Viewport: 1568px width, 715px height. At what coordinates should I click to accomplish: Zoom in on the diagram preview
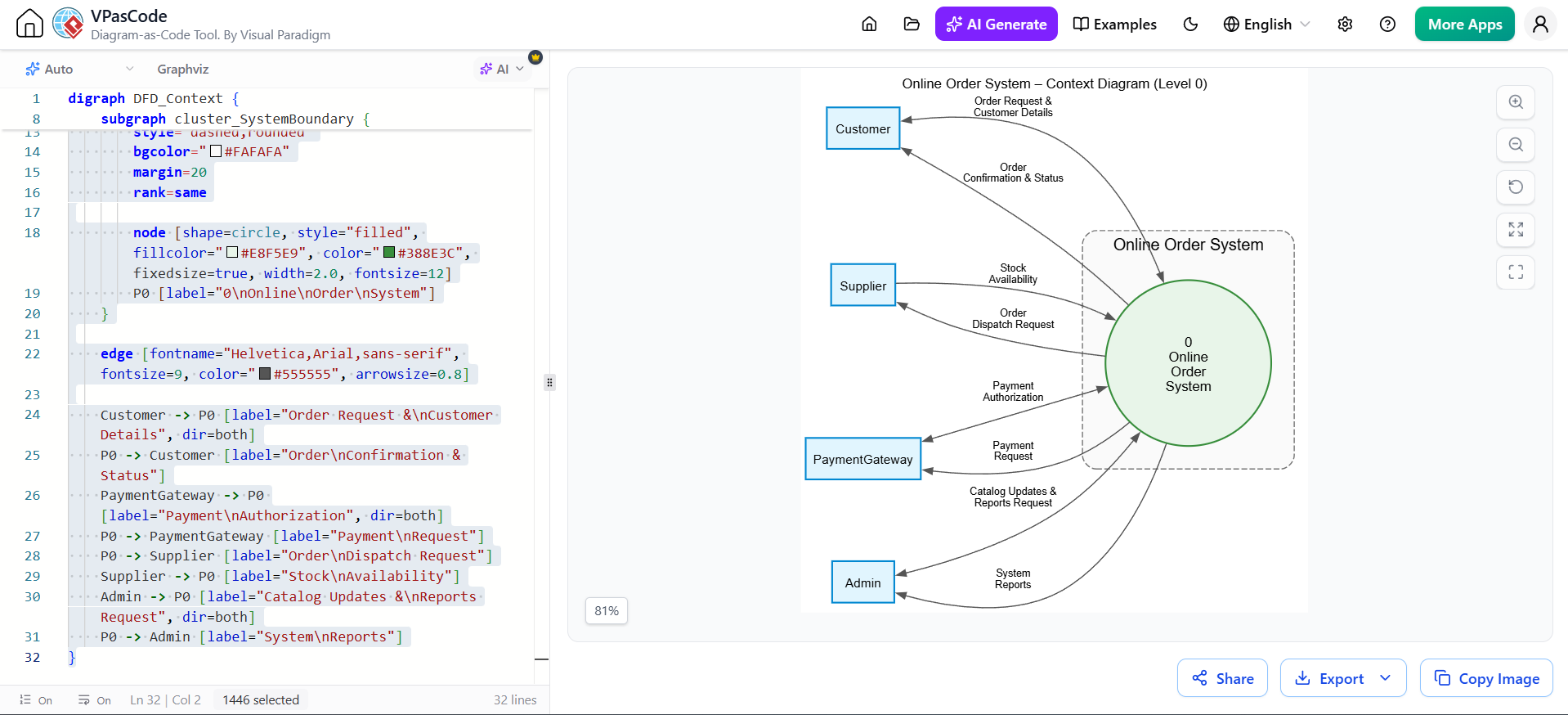coord(1516,102)
